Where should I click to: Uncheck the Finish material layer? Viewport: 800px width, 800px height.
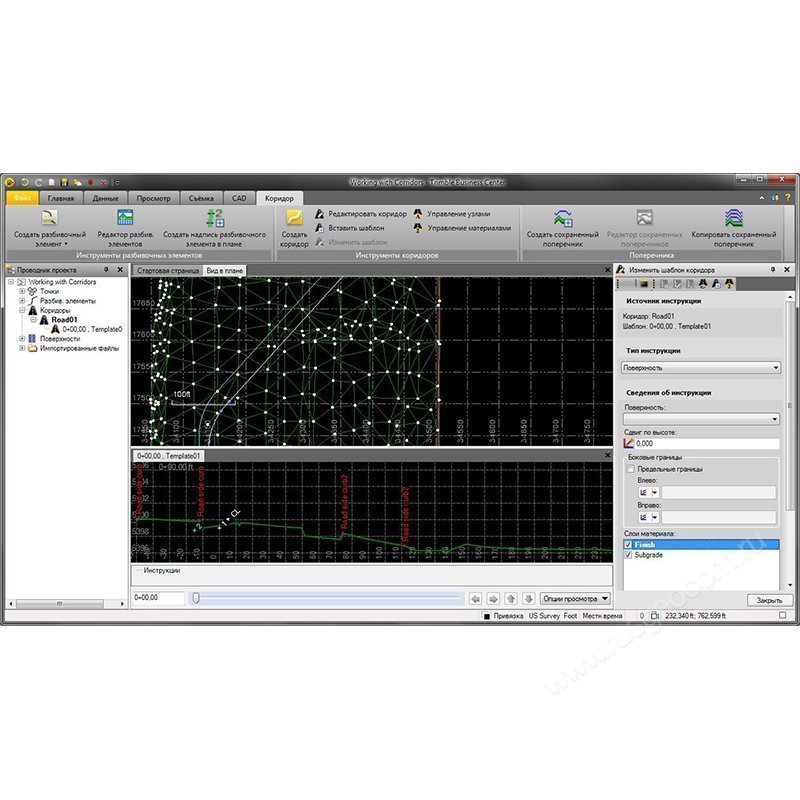point(628,544)
